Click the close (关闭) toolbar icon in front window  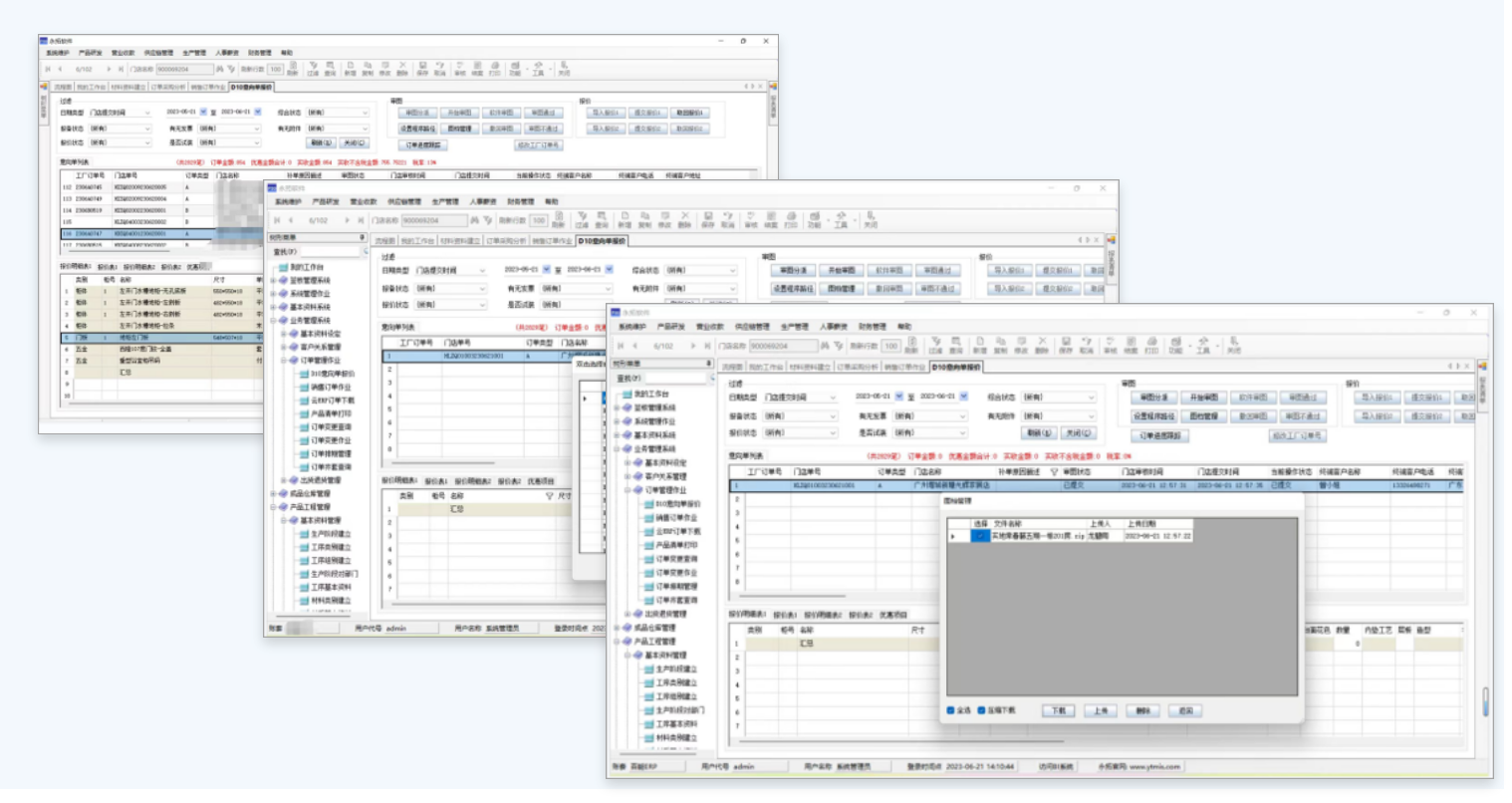tap(1232, 345)
